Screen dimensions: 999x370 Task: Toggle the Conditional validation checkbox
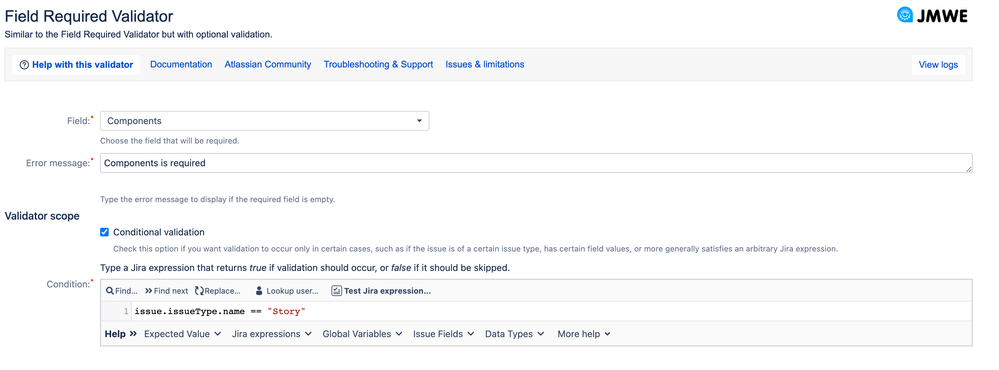click(104, 232)
